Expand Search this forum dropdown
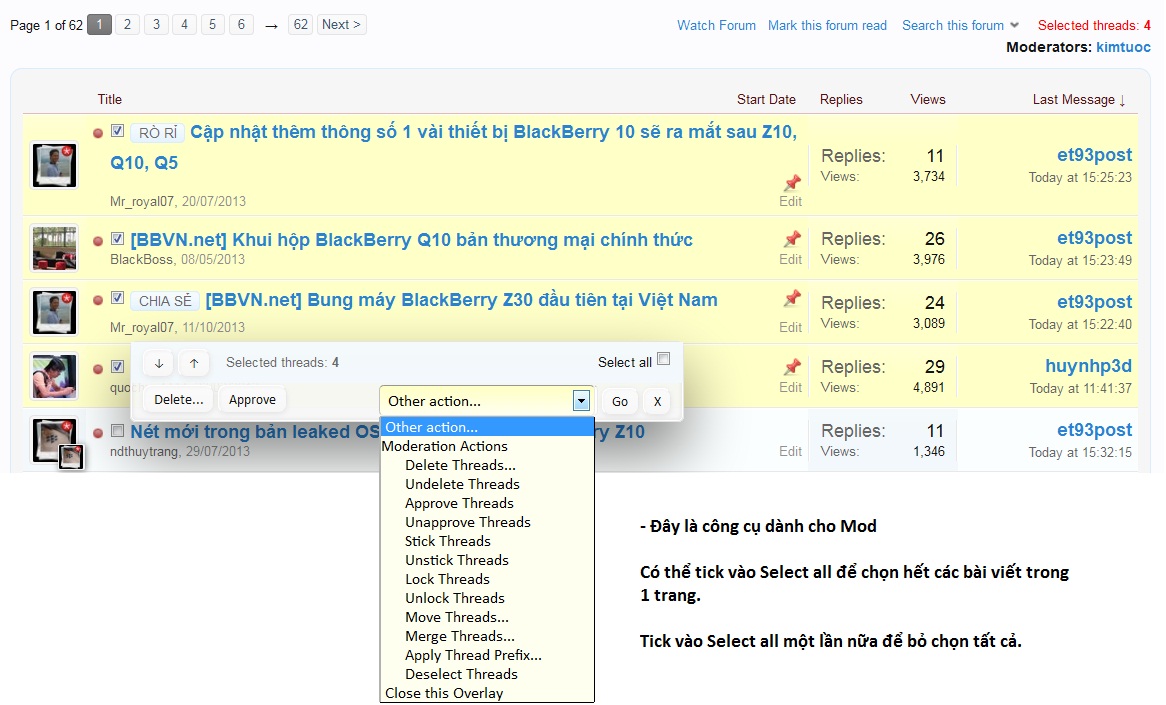 [x=960, y=25]
